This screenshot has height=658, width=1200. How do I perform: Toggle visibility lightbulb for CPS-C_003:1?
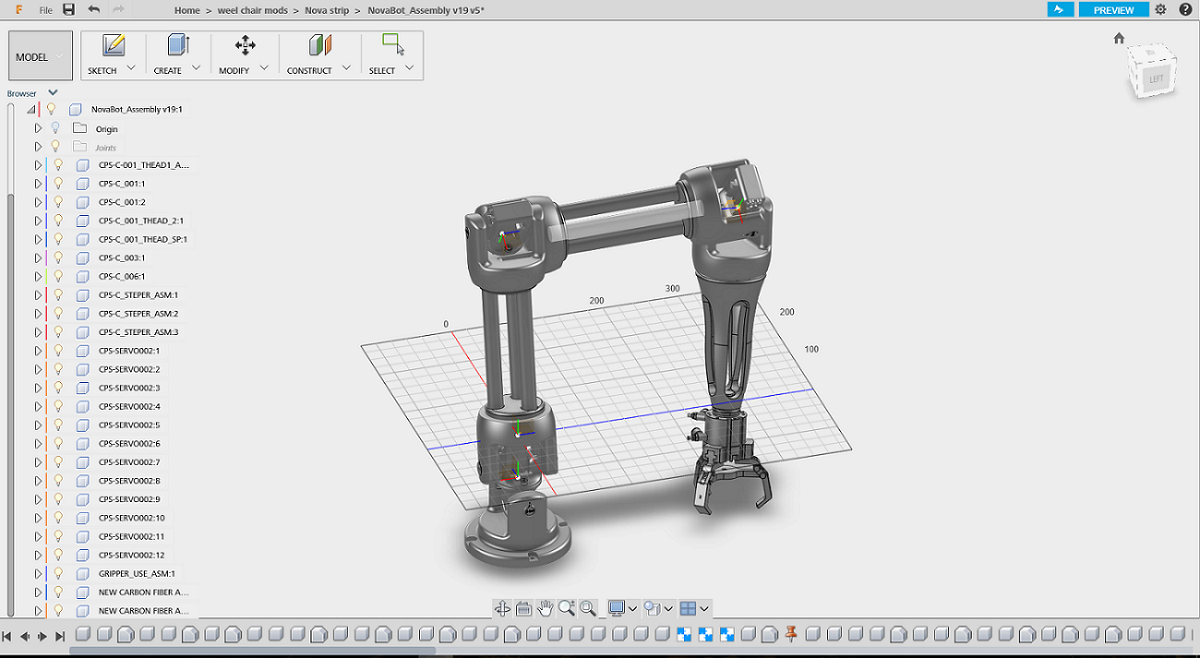(58, 257)
